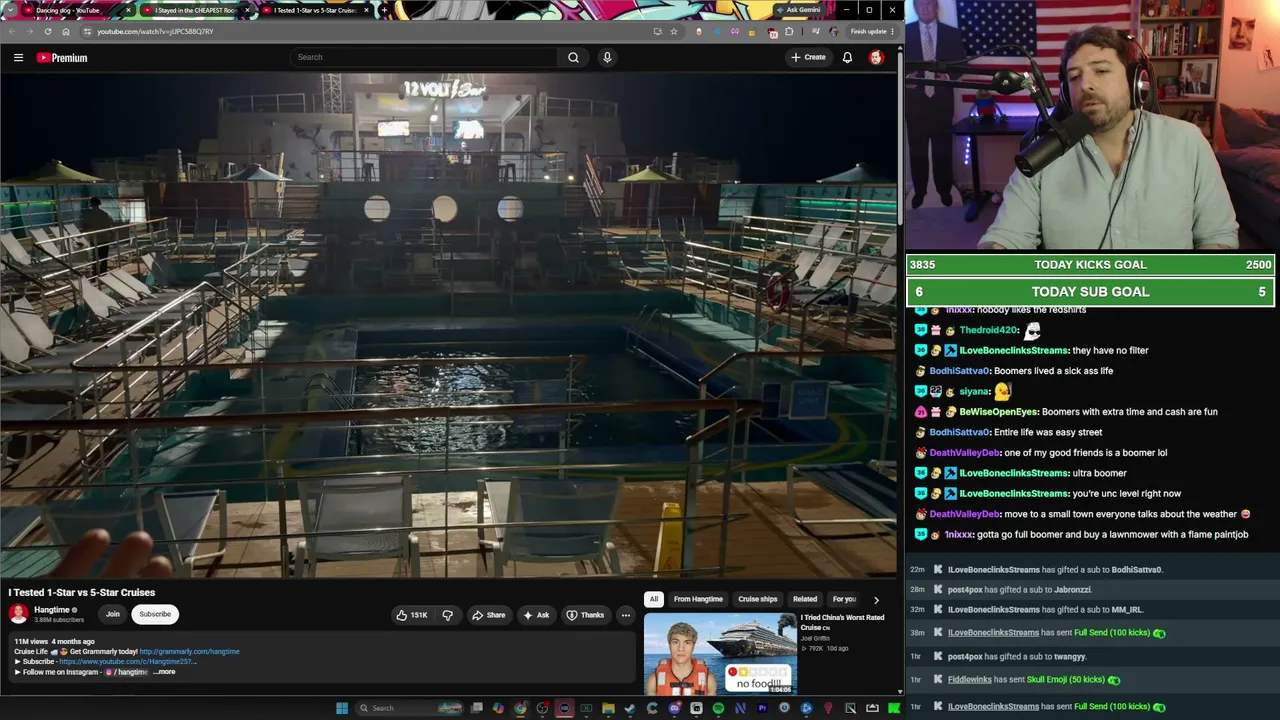Open File Explorer from the taskbar
This screenshot has width=1280, height=720.
(608, 708)
